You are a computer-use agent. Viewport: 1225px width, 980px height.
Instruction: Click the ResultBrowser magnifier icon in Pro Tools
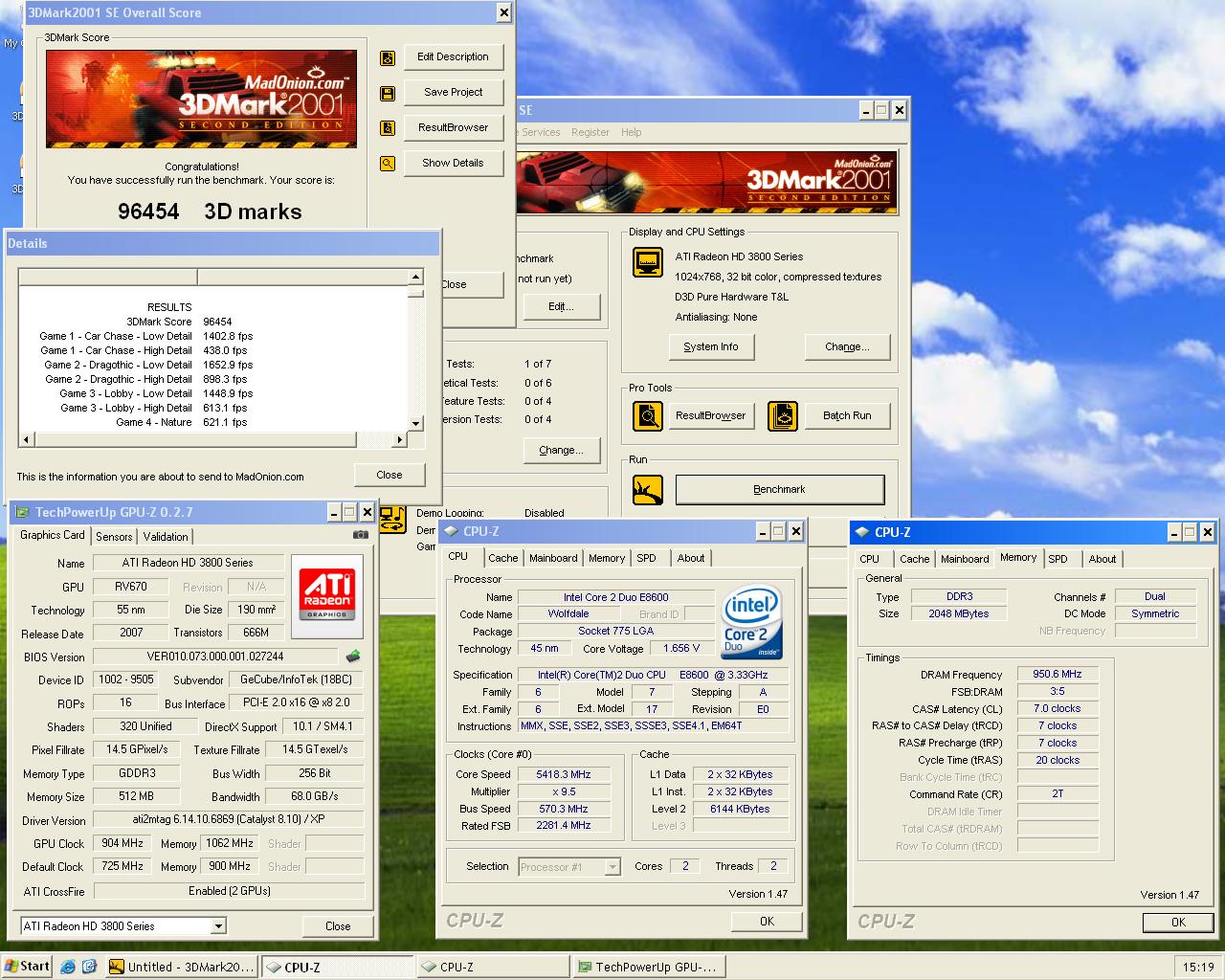click(648, 416)
